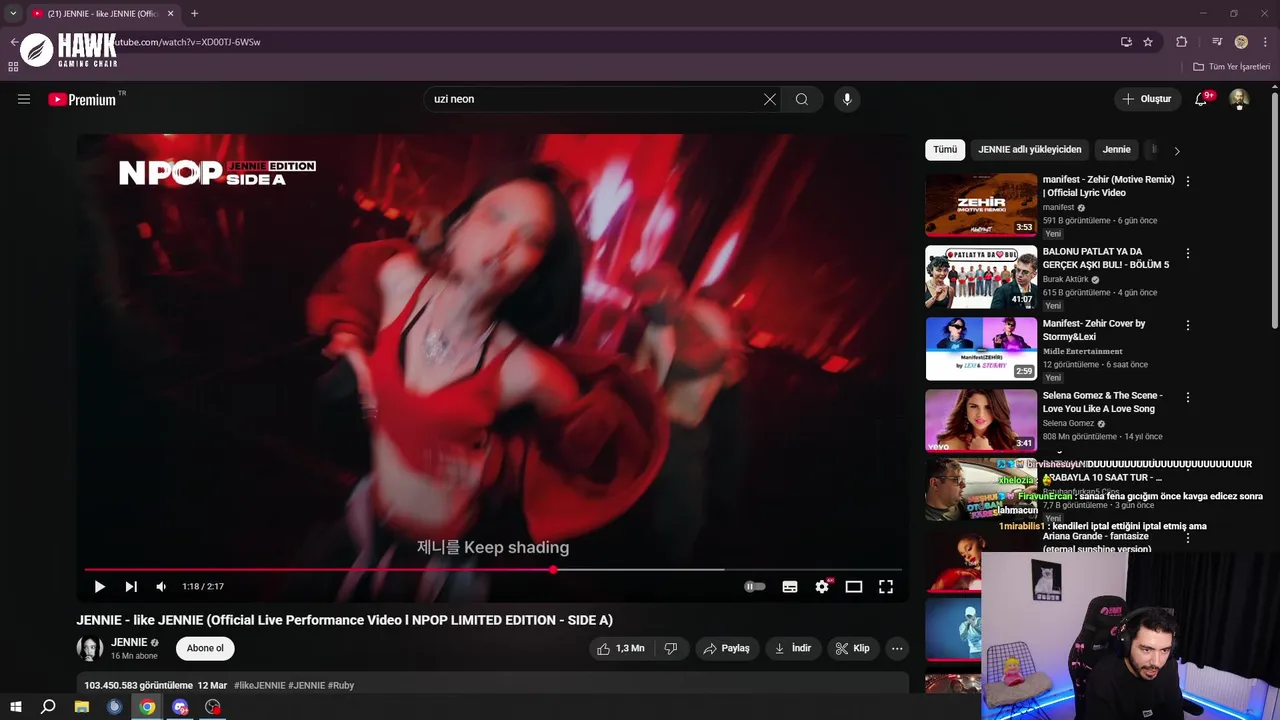Clear the search text with X icon
The height and width of the screenshot is (720, 1280).
pyautogui.click(x=769, y=99)
